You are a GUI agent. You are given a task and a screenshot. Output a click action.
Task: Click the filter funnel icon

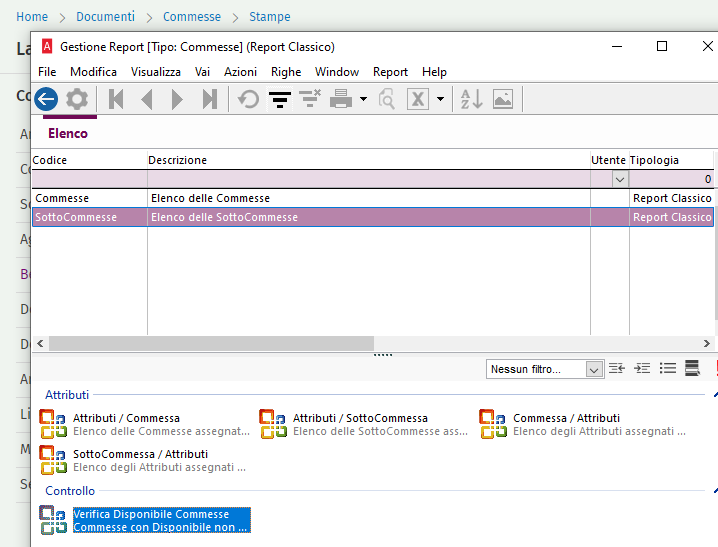tap(280, 99)
